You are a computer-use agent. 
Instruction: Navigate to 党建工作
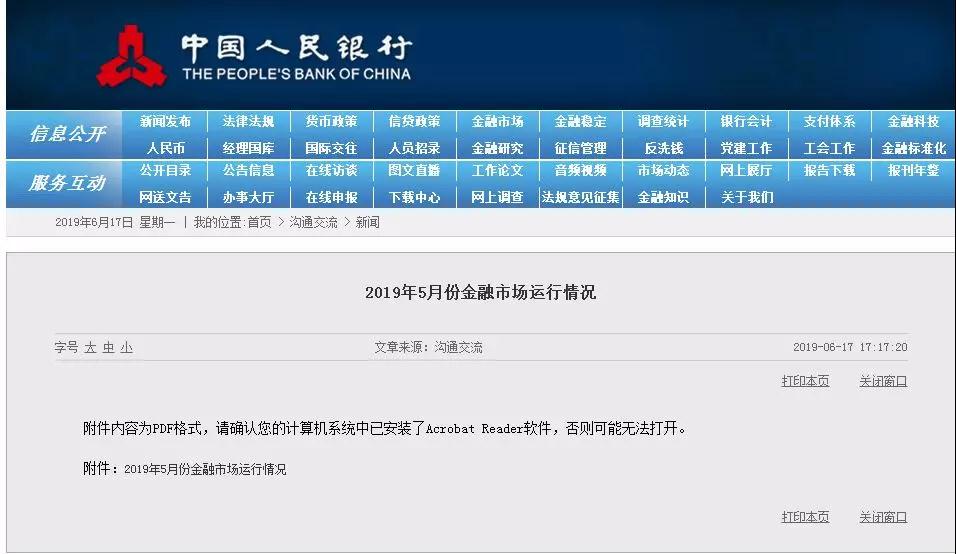click(x=746, y=148)
